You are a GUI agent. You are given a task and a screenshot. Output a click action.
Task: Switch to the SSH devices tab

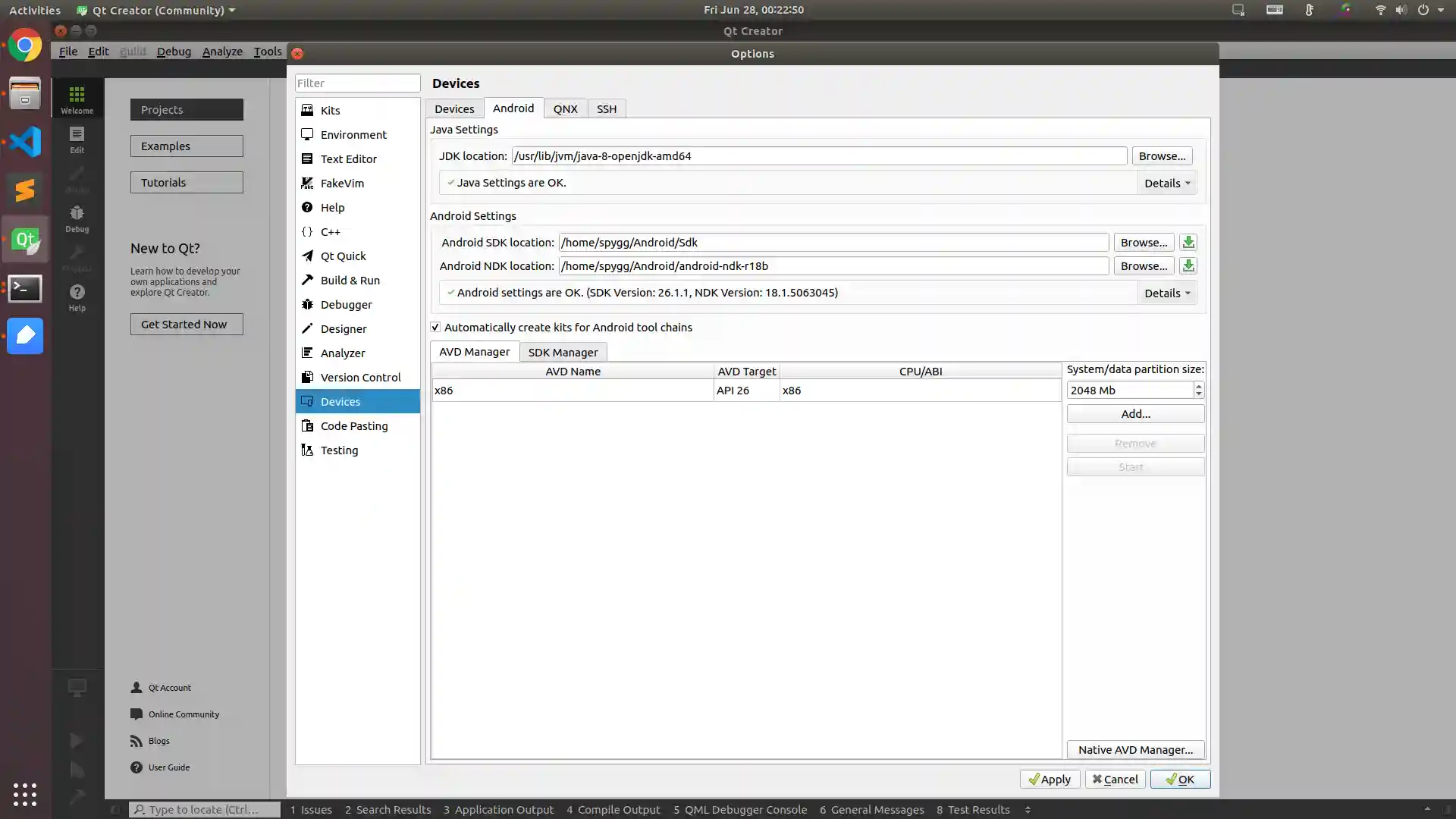click(x=607, y=108)
